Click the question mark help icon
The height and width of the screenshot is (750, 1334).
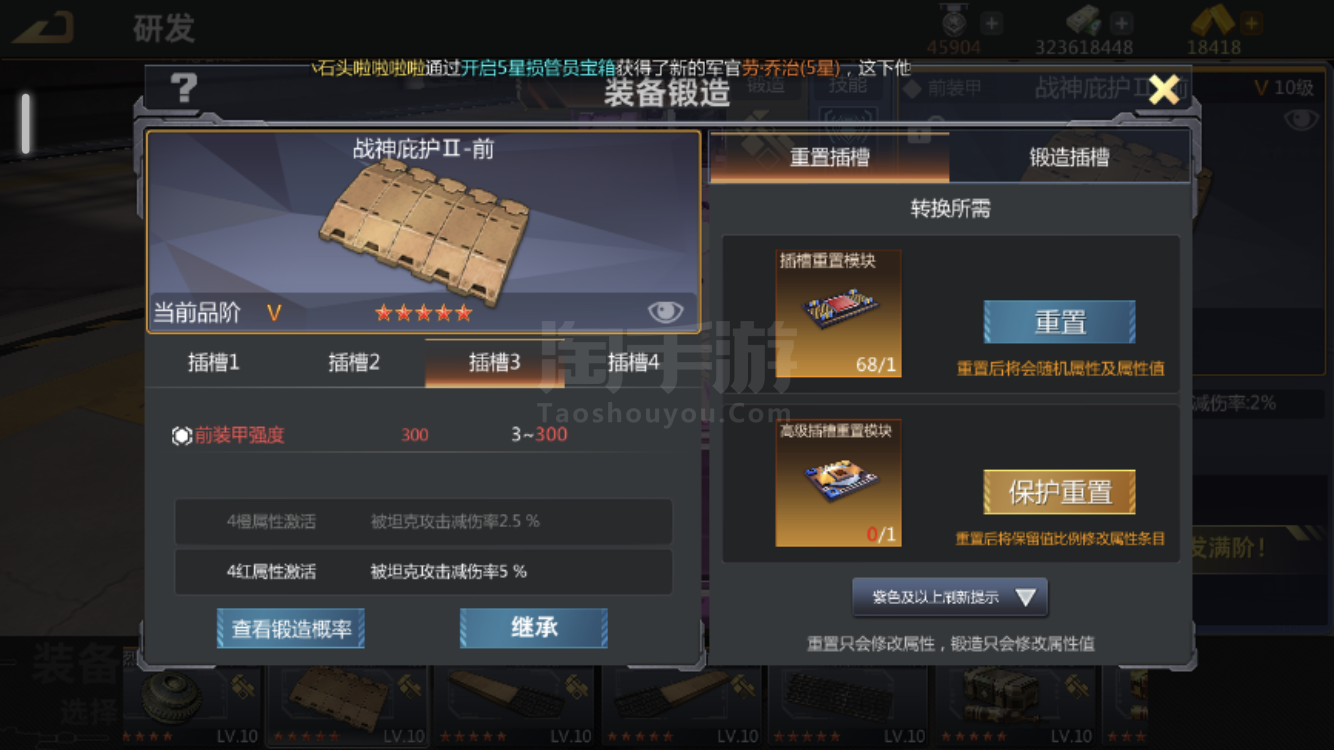[184, 89]
